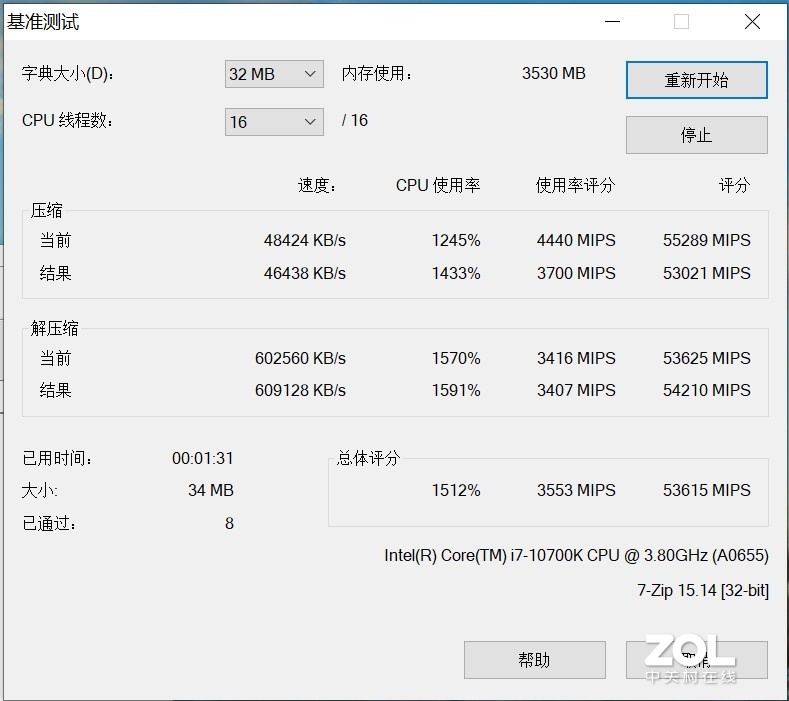Click the CPU 使用率 column header
Image resolution: width=789 pixels, height=701 pixels.
(x=438, y=185)
